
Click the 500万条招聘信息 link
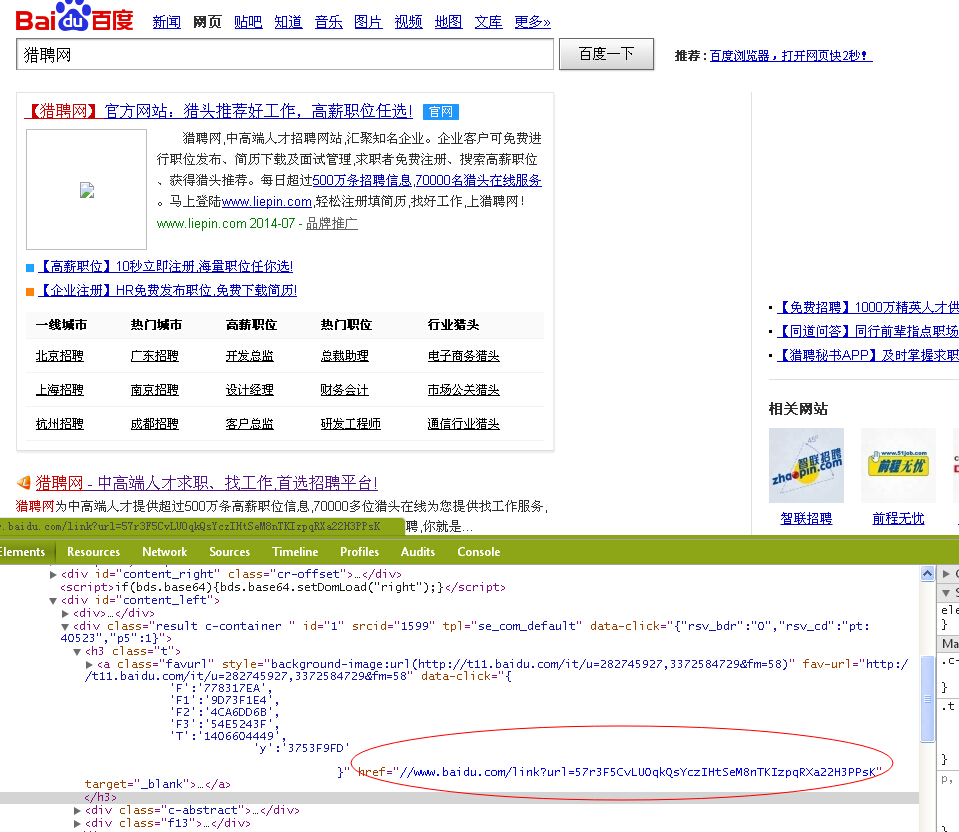[x=362, y=180]
